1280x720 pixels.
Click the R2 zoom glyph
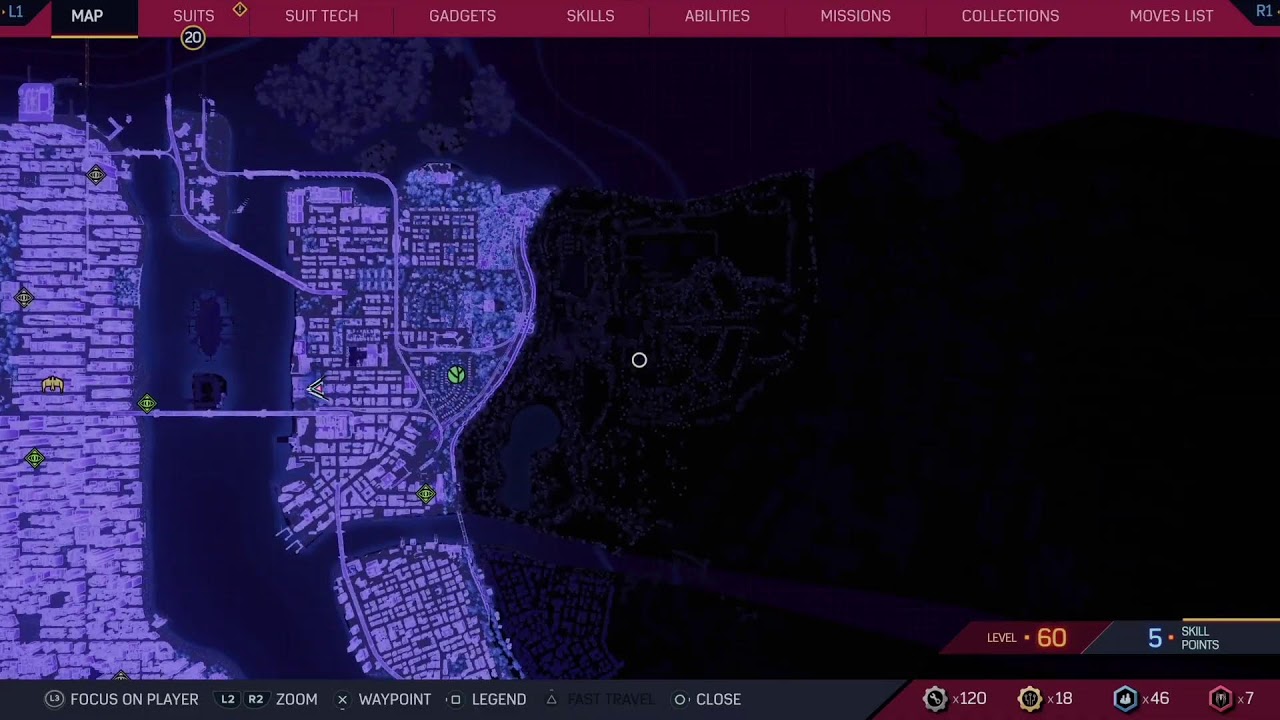click(256, 699)
